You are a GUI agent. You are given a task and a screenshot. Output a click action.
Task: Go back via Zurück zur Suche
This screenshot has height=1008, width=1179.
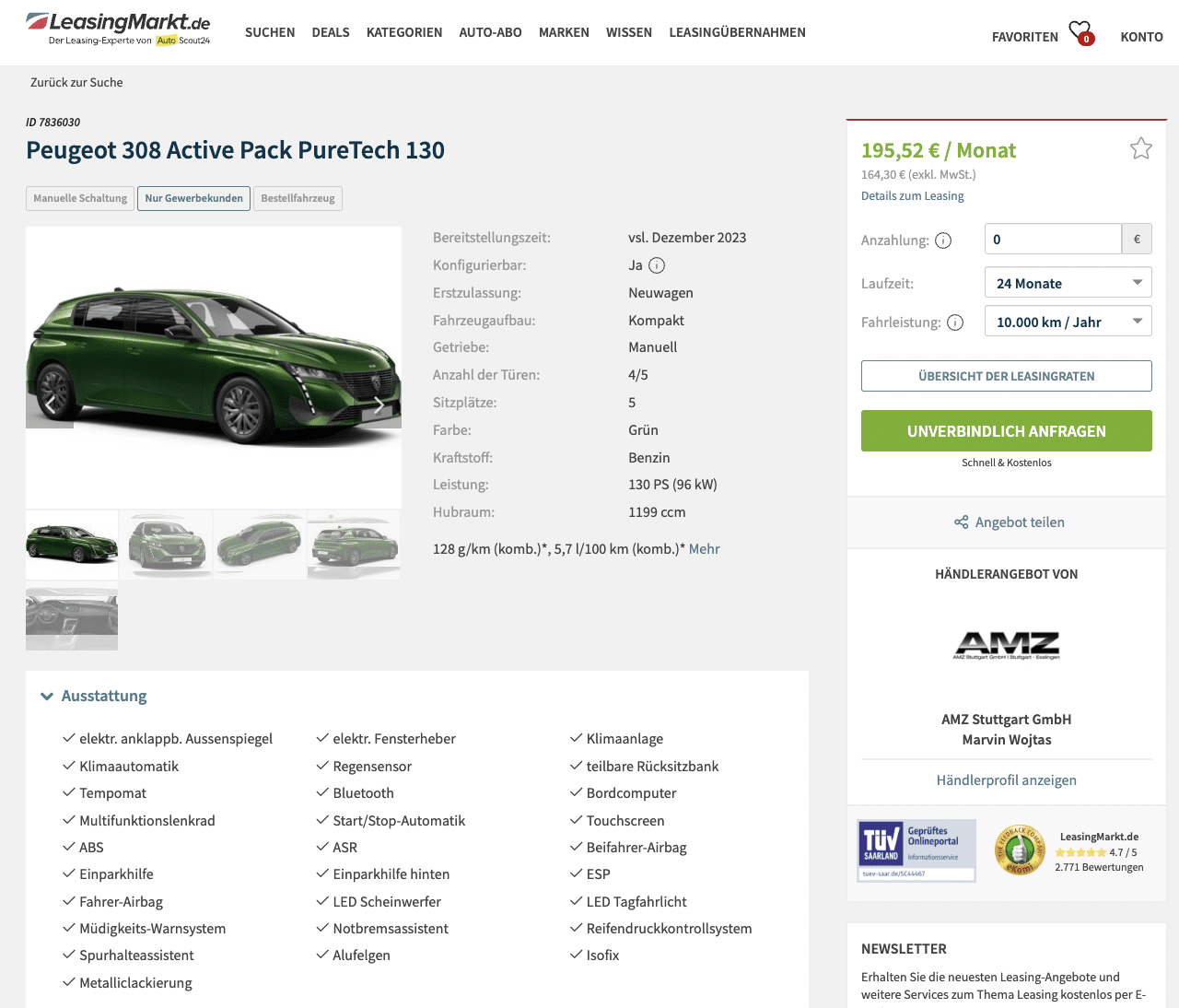[76, 82]
